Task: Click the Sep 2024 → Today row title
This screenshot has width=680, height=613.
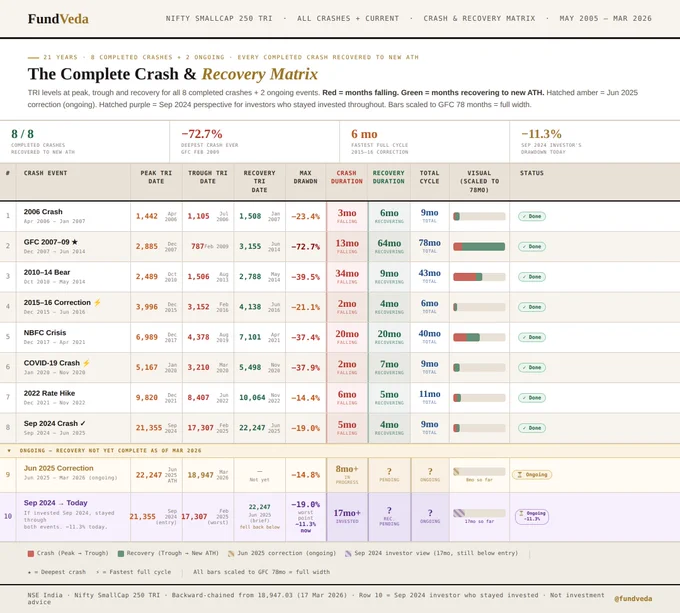Action: tap(56, 503)
